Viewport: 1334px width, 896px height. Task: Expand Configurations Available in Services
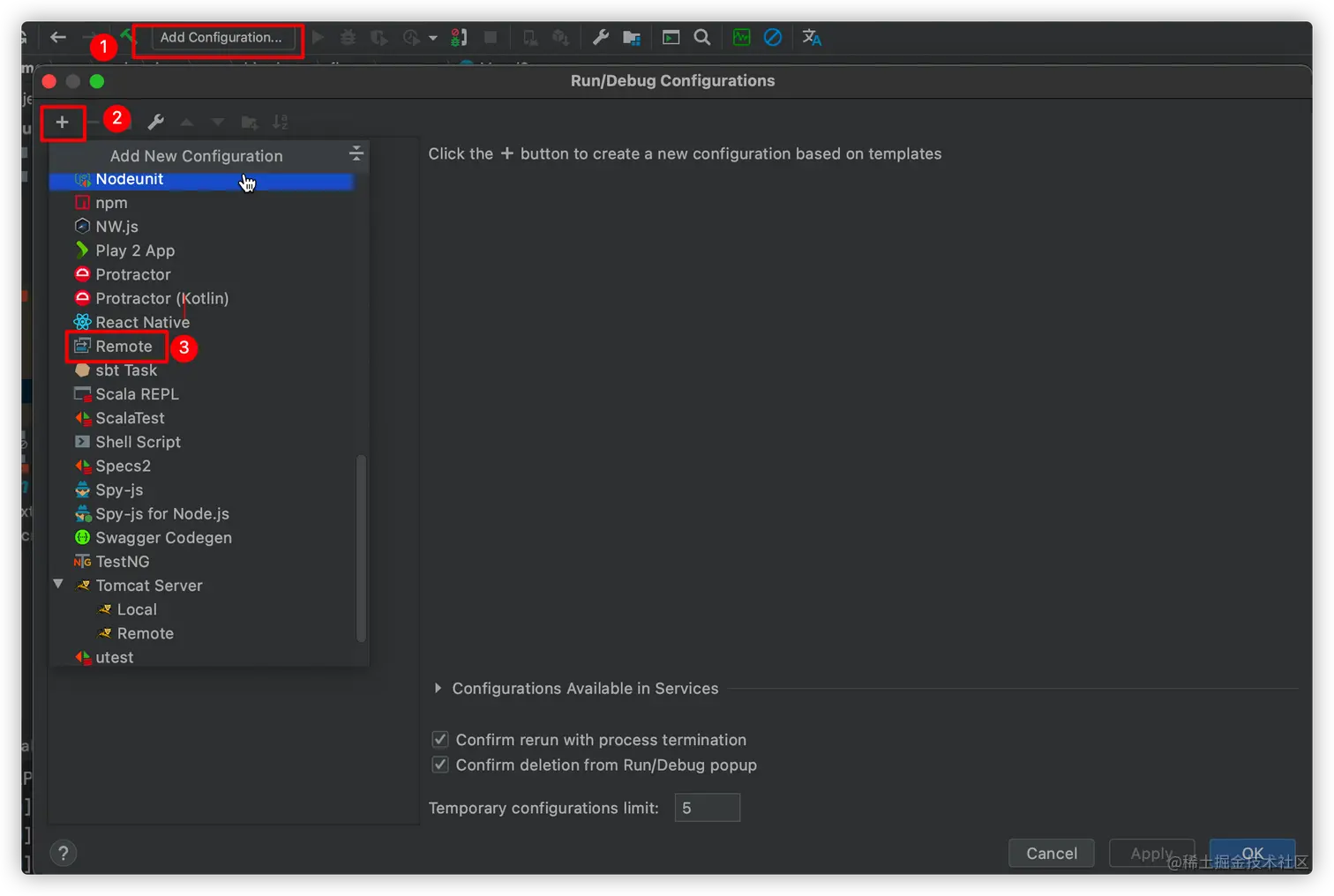[438, 688]
